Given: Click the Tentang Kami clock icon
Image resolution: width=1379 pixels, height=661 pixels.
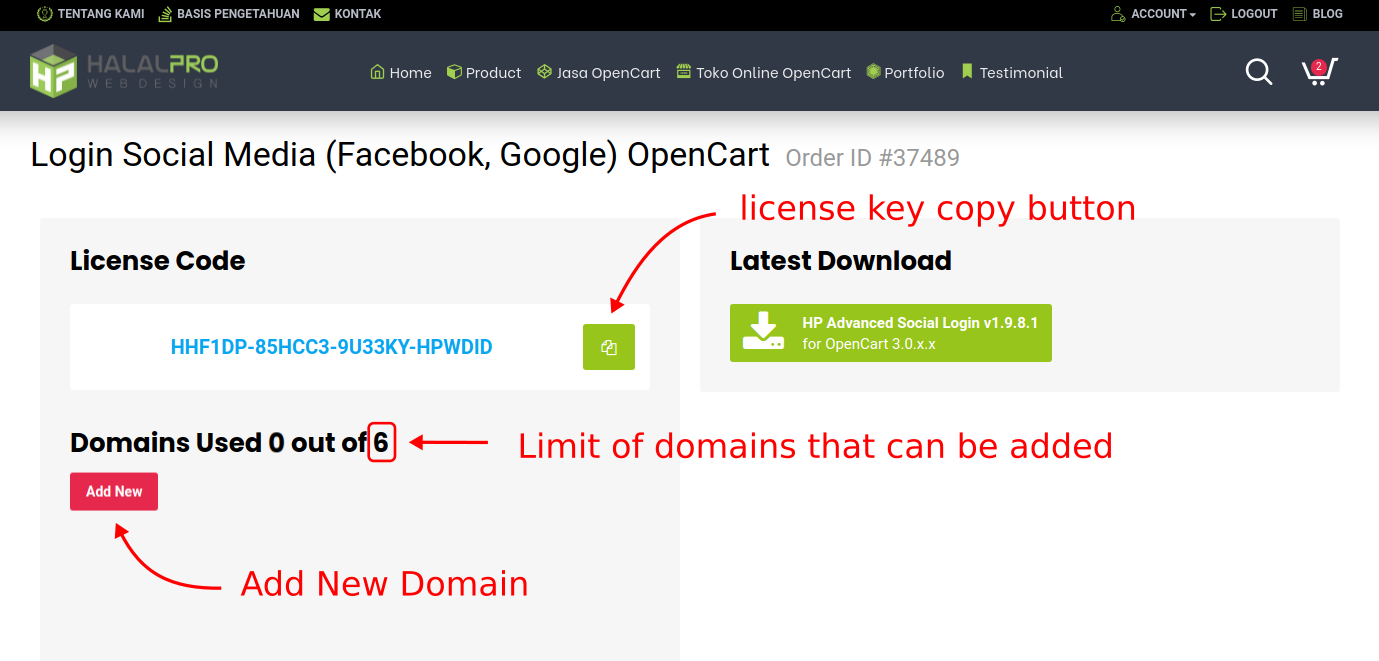Looking at the screenshot, I should tap(44, 14).
